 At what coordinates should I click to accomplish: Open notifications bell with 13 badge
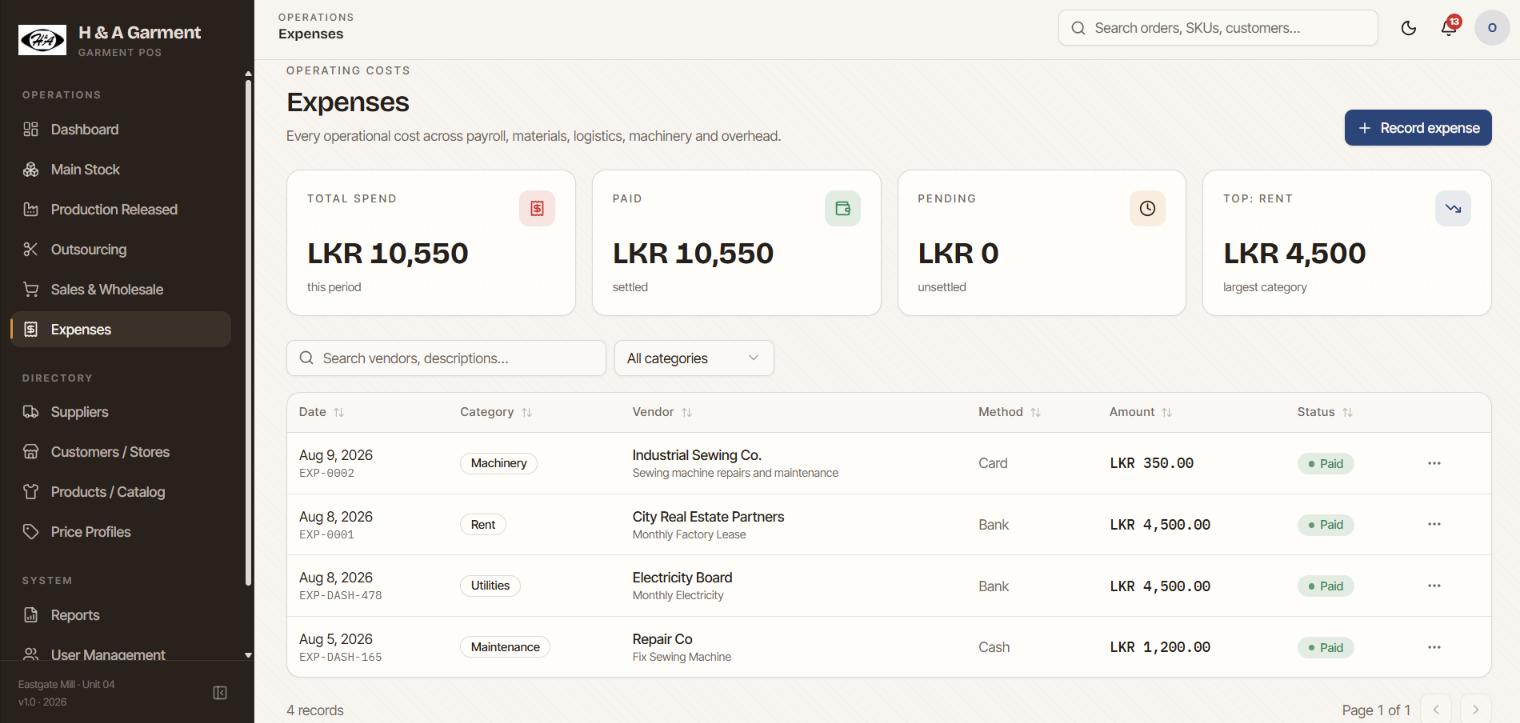pos(1449,28)
